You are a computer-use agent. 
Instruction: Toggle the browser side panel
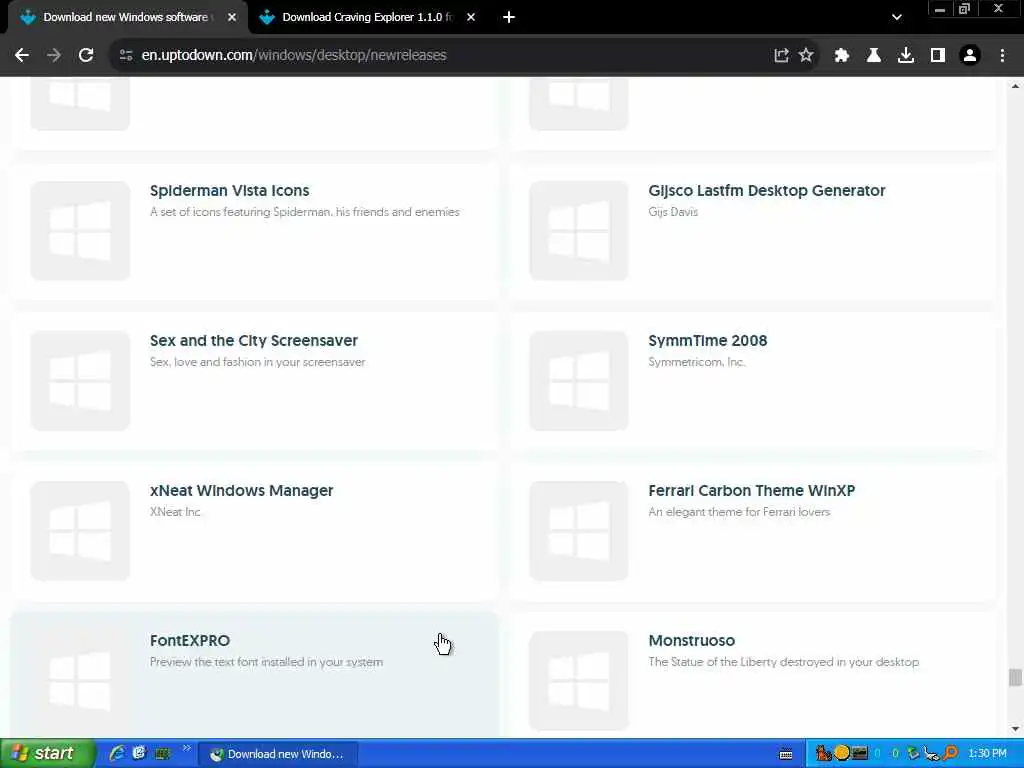point(938,56)
